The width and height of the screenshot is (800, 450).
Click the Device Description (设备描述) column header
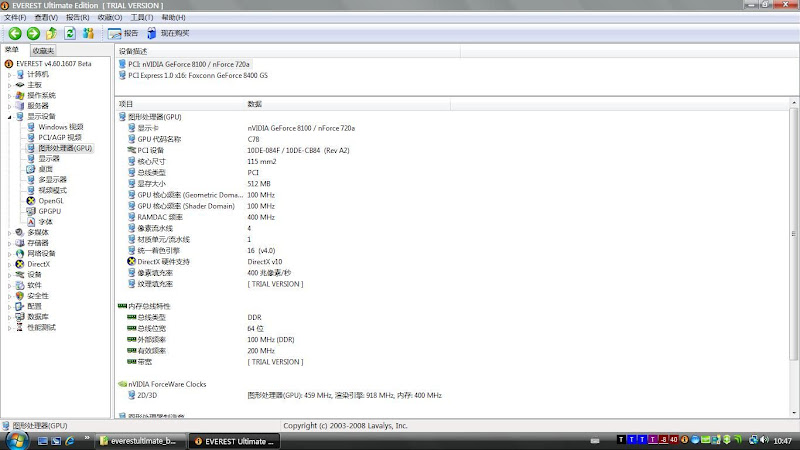point(288,52)
